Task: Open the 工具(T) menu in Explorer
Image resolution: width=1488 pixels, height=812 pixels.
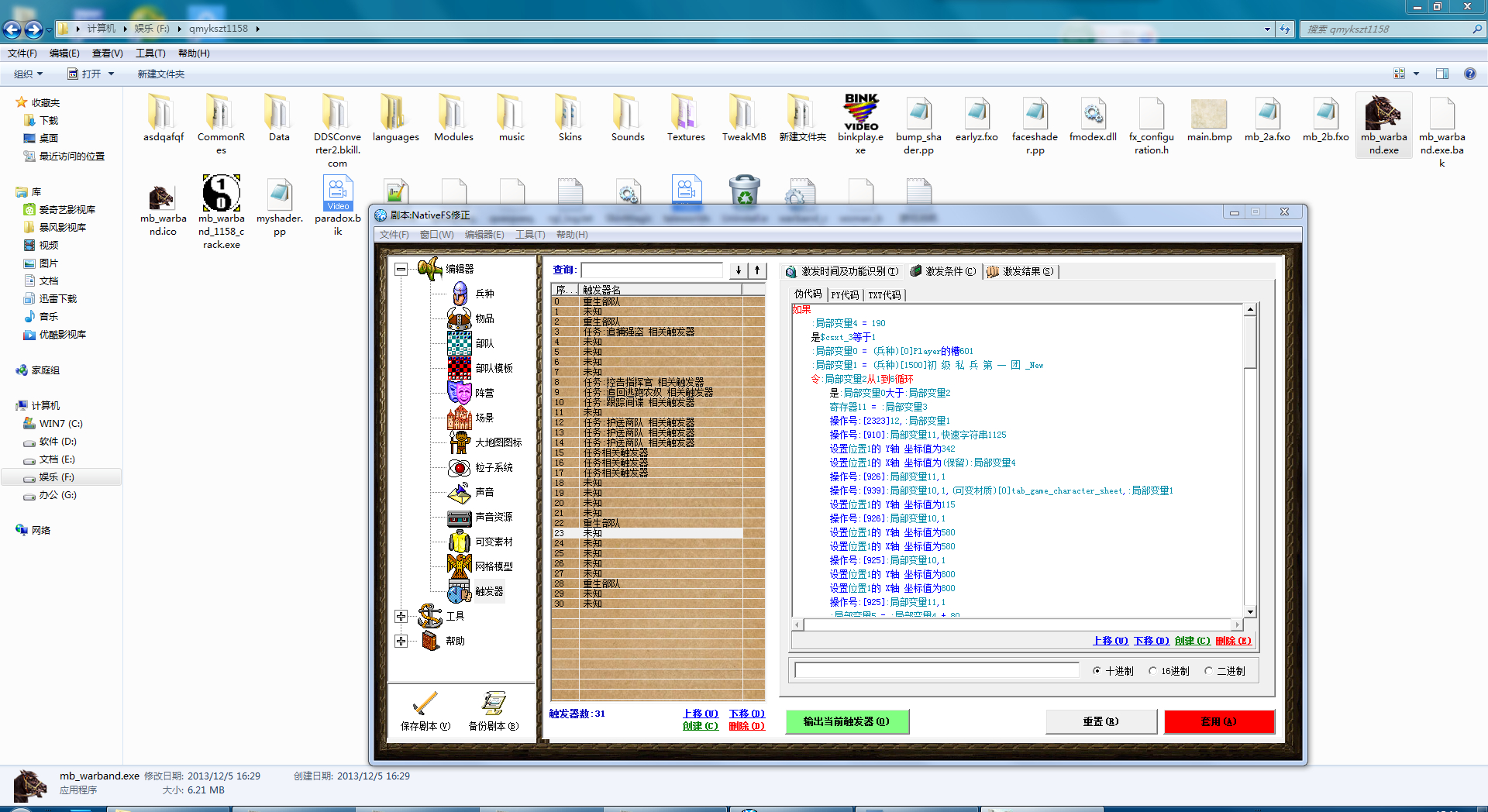Action: point(150,53)
